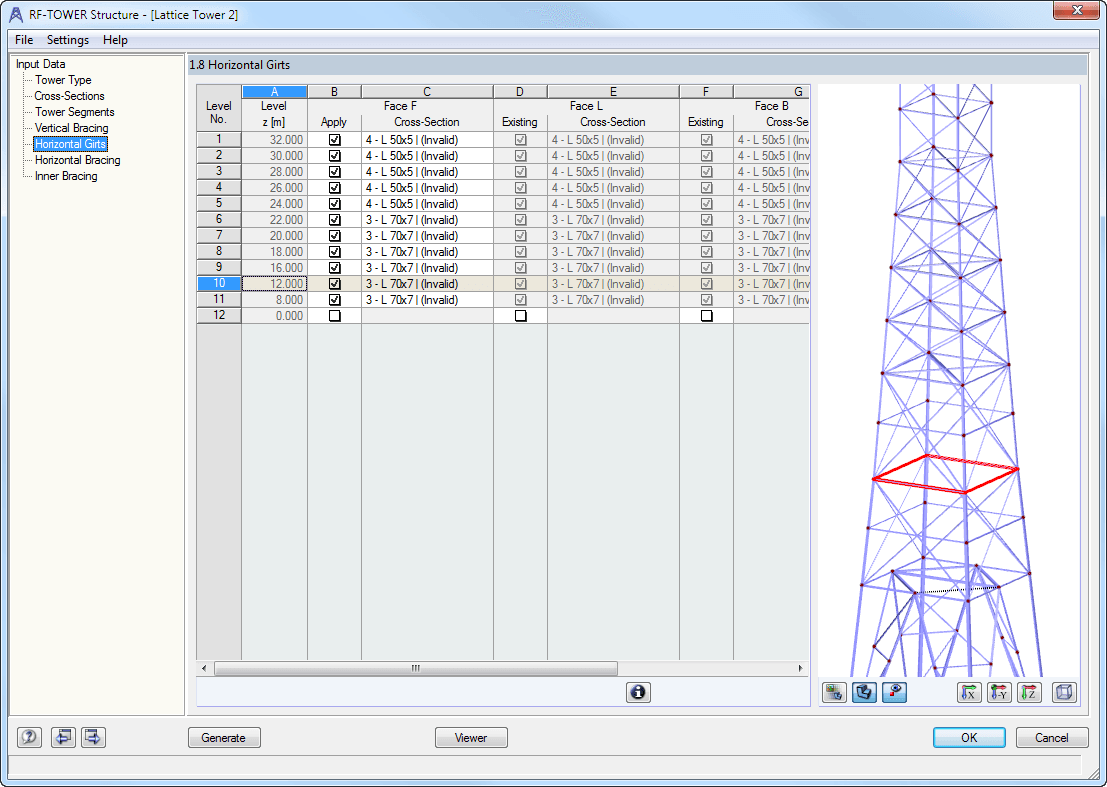
Task: Select Tower Segments in the tree
Action: pos(75,112)
